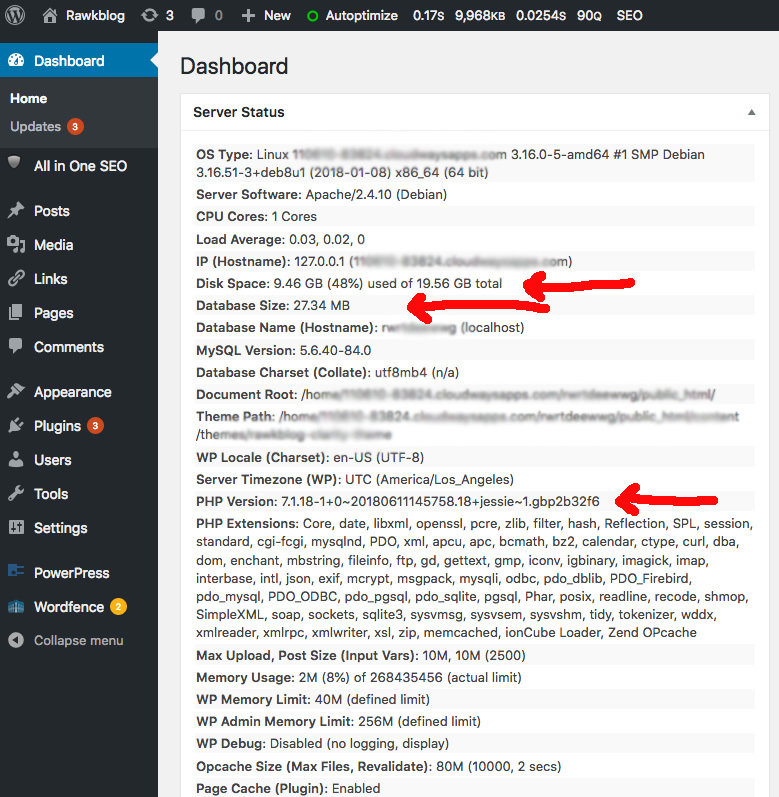Open the SEO admin bar item
The height and width of the screenshot is (797, 779).
pos(629,16)
